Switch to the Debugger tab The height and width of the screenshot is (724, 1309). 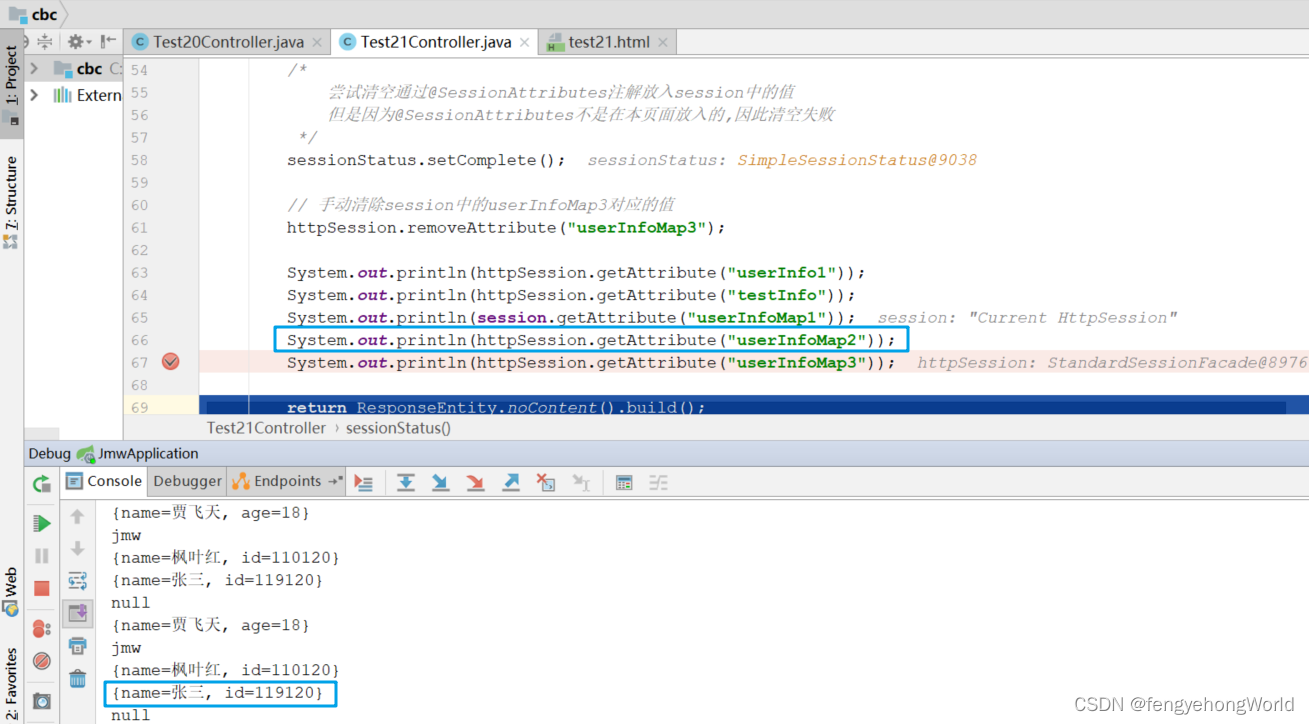tap(187, 481)
